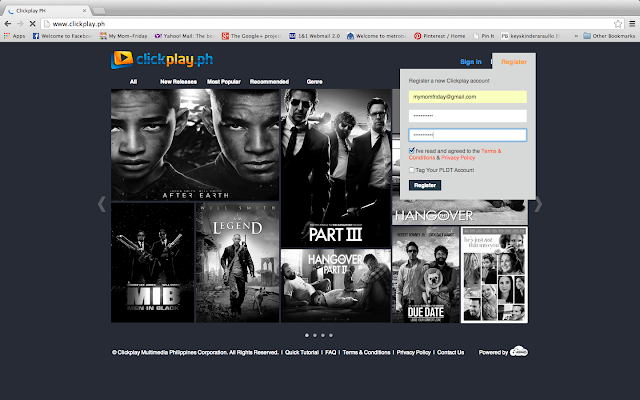Image resolution: width=640 pixels, height=400 pixels.
Task: Go to next movie slide arrow
Action: pos(538,204)
